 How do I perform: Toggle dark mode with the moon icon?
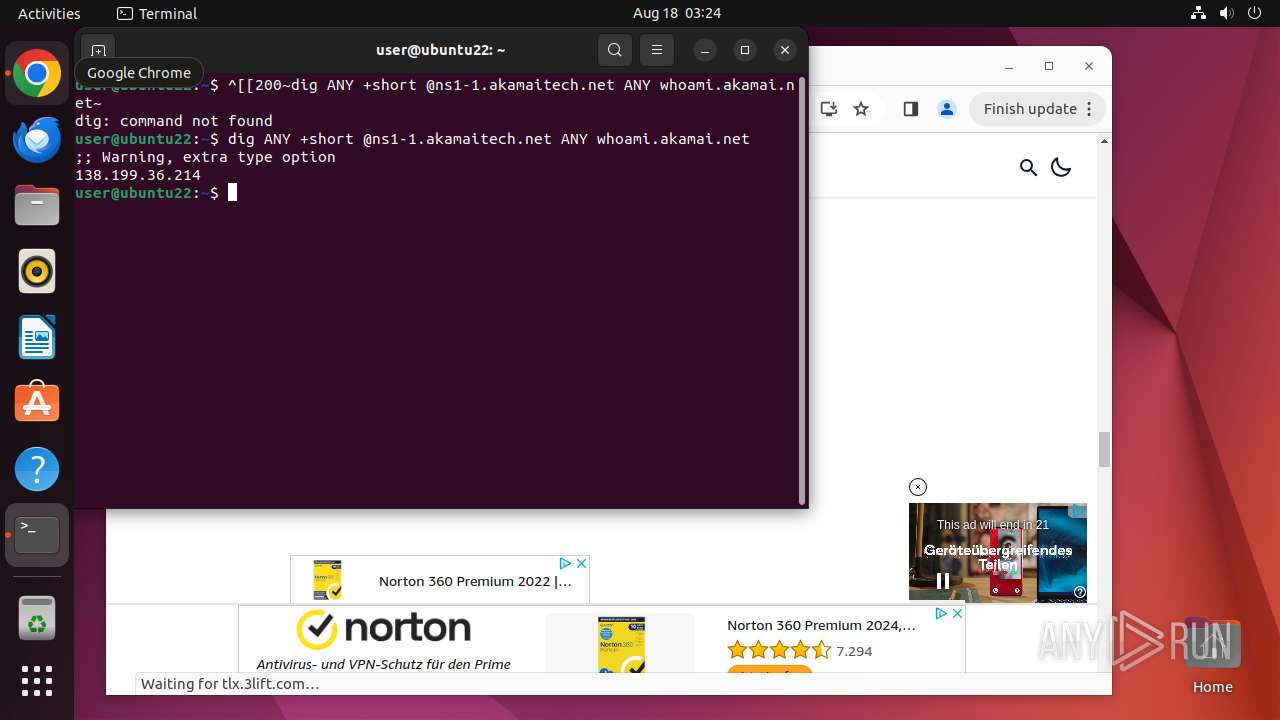[1061, 167]
